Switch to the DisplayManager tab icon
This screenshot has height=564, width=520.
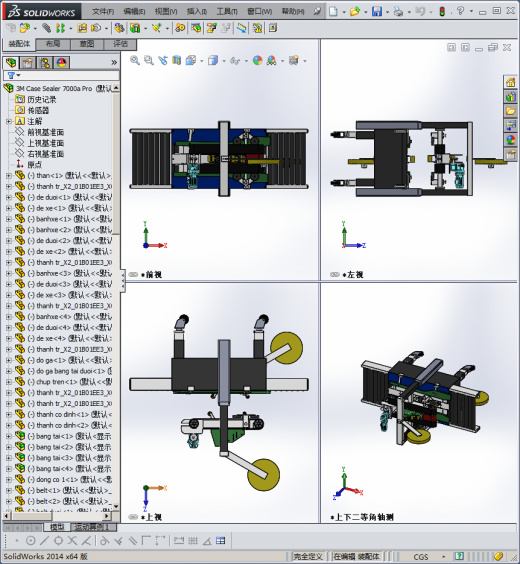click(61, 63)
